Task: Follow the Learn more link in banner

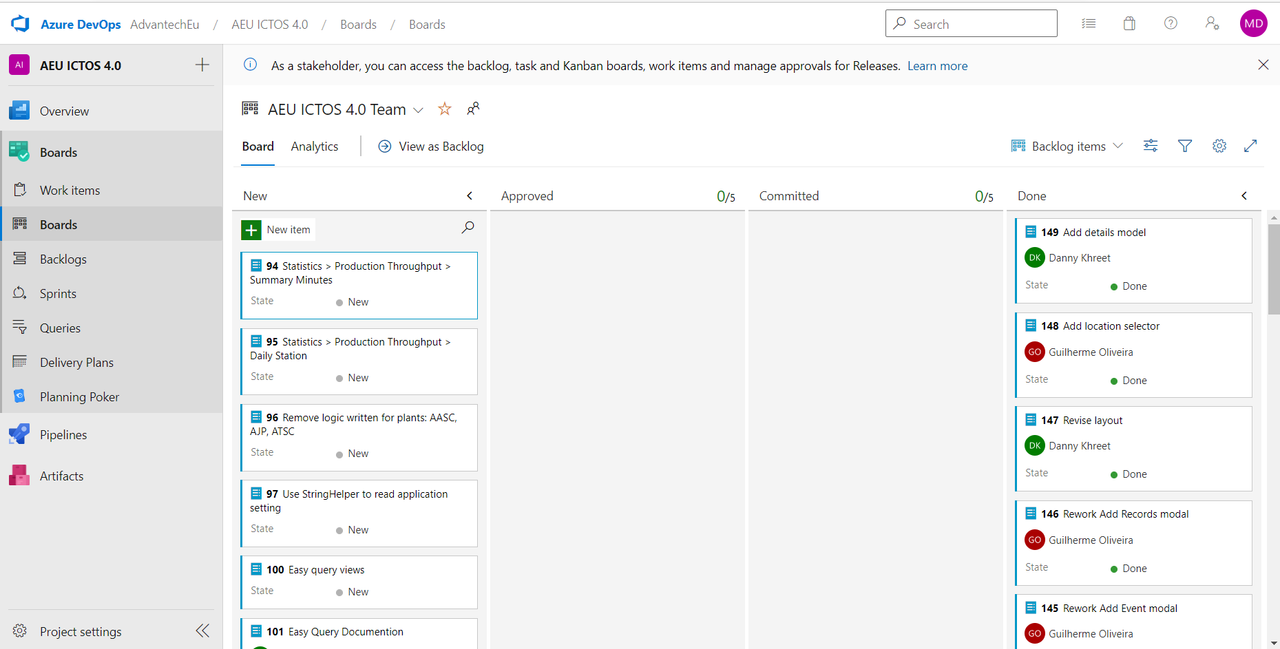Action: [937, 66]
